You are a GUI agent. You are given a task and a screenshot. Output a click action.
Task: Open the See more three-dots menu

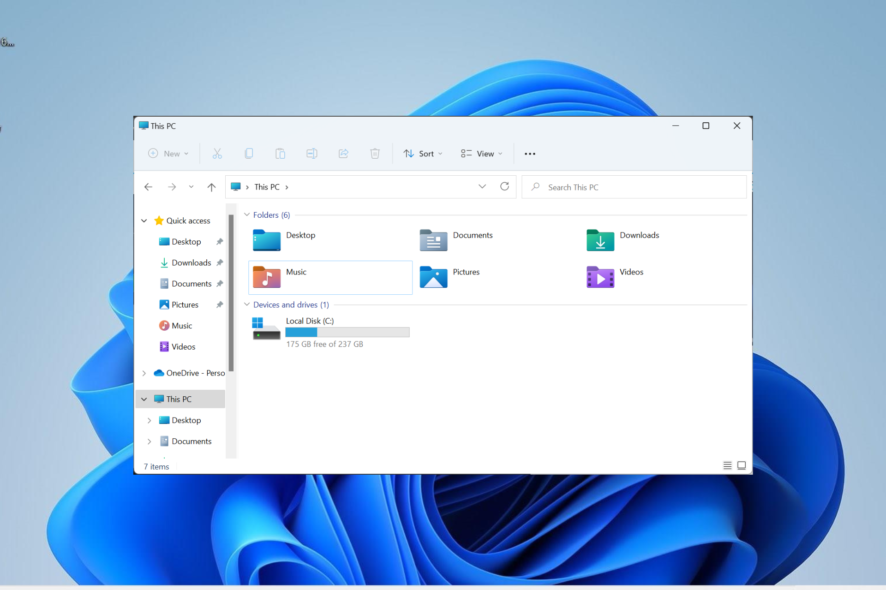tap(529, 154)
